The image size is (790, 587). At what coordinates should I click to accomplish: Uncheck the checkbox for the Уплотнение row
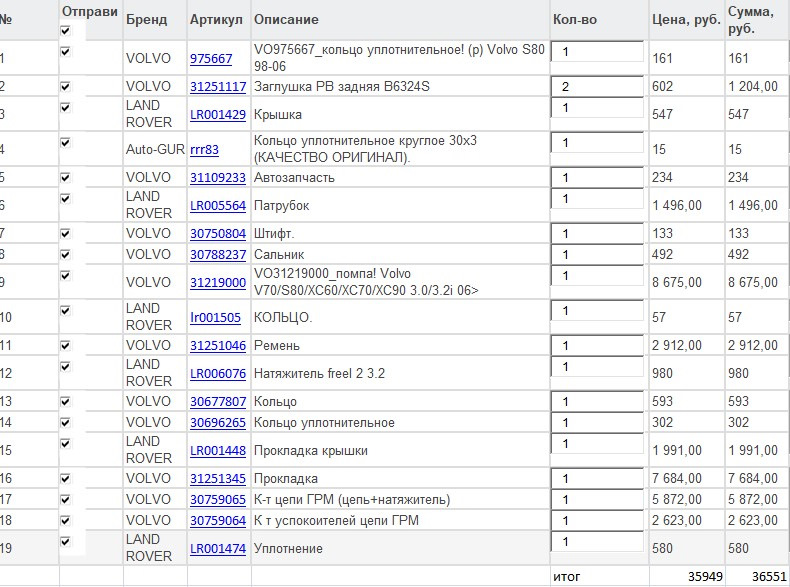click(66, 541)
